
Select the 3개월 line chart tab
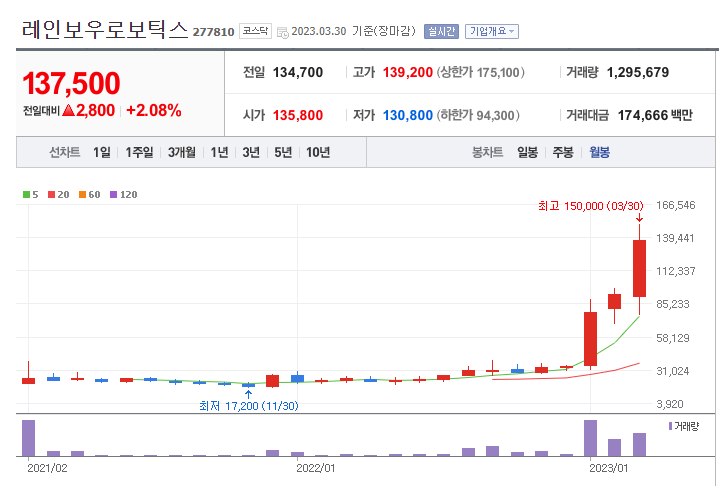pos(182,152)
